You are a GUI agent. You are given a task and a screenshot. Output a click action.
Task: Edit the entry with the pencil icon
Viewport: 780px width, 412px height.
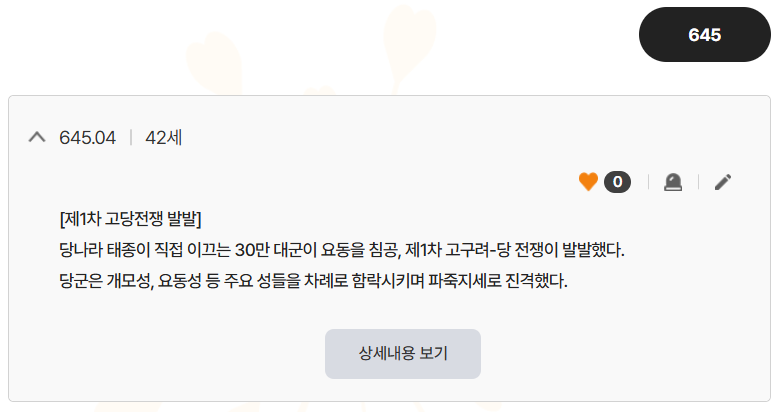coord(723,182)
